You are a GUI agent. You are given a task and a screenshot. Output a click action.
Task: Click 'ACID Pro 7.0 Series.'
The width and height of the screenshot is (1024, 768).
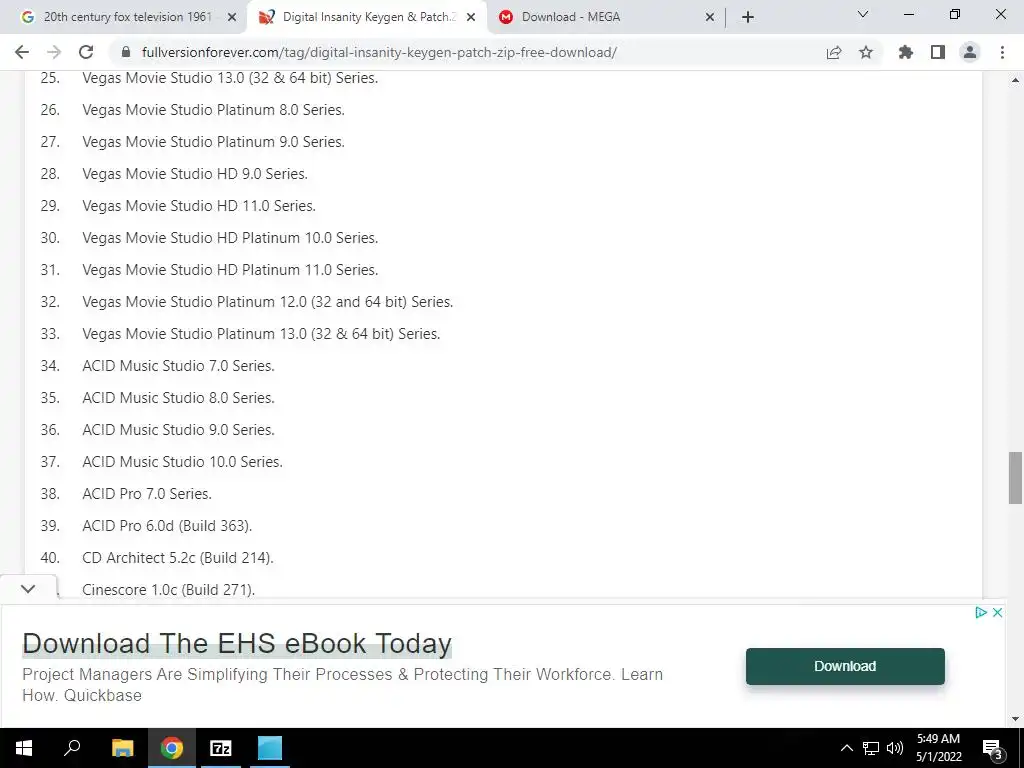pyautogui.click(x=147, y=494)
